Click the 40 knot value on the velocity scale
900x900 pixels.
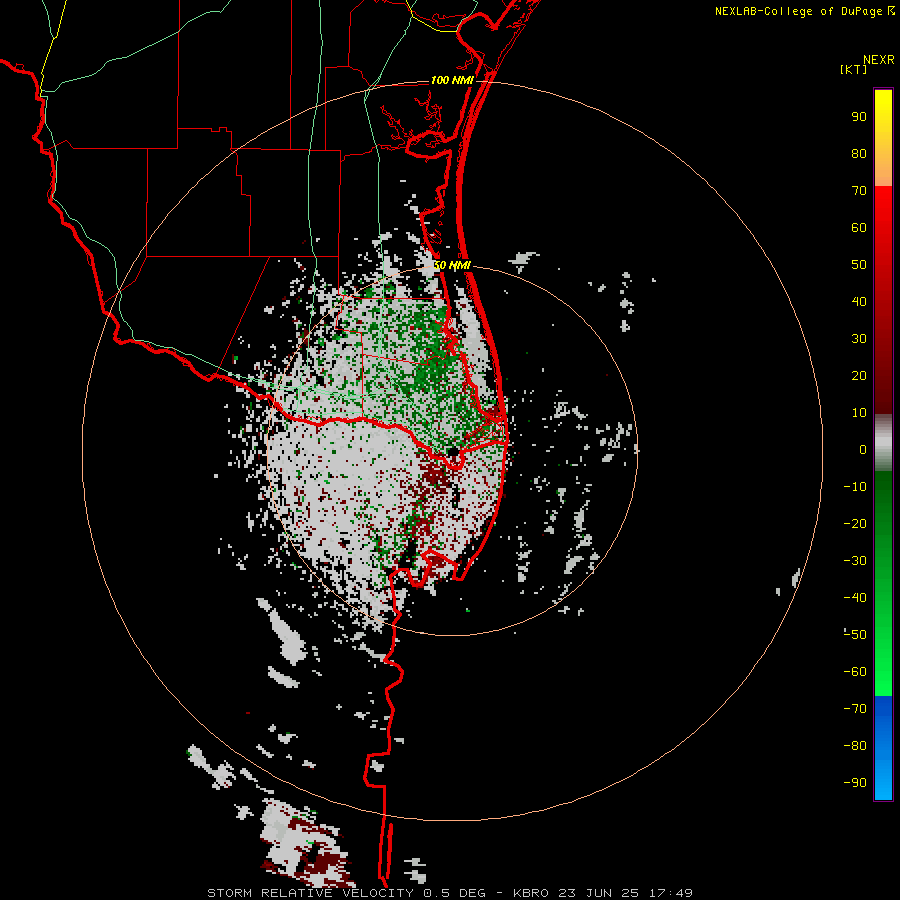click(x=859, y=302)
